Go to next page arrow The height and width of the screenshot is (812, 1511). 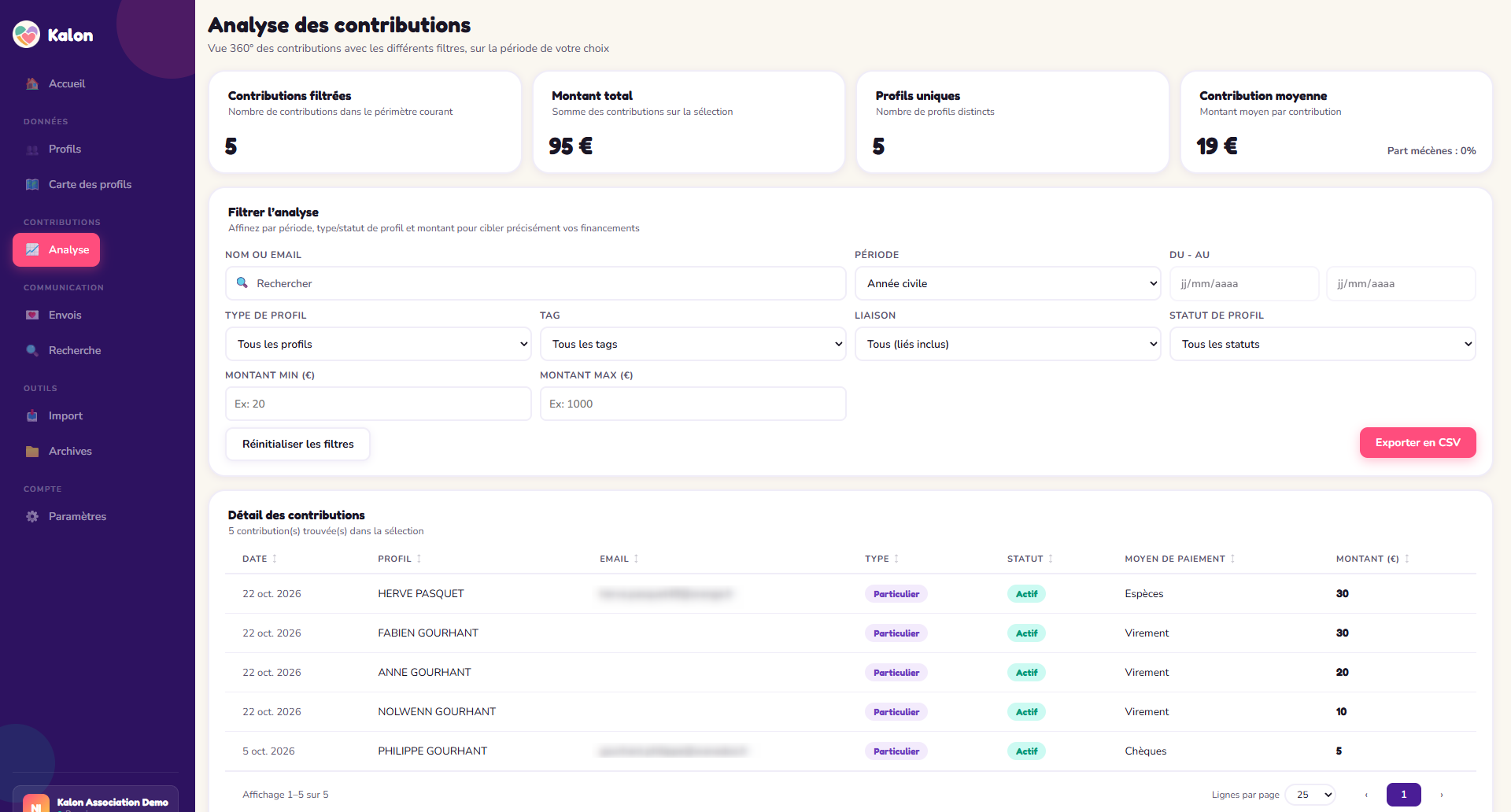click(1441, 795)
